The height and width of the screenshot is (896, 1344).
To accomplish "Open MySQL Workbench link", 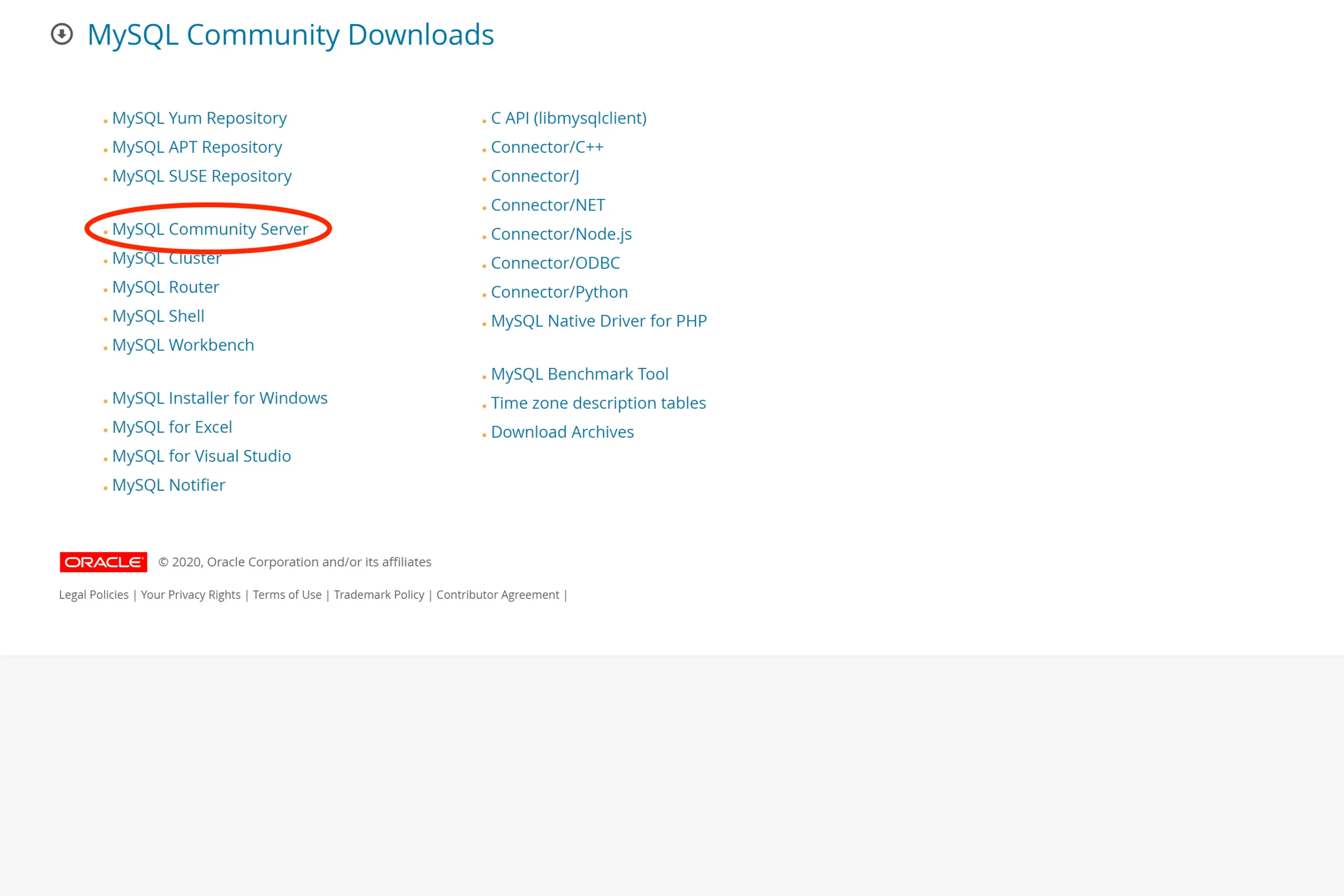I will tap(183, 345).
